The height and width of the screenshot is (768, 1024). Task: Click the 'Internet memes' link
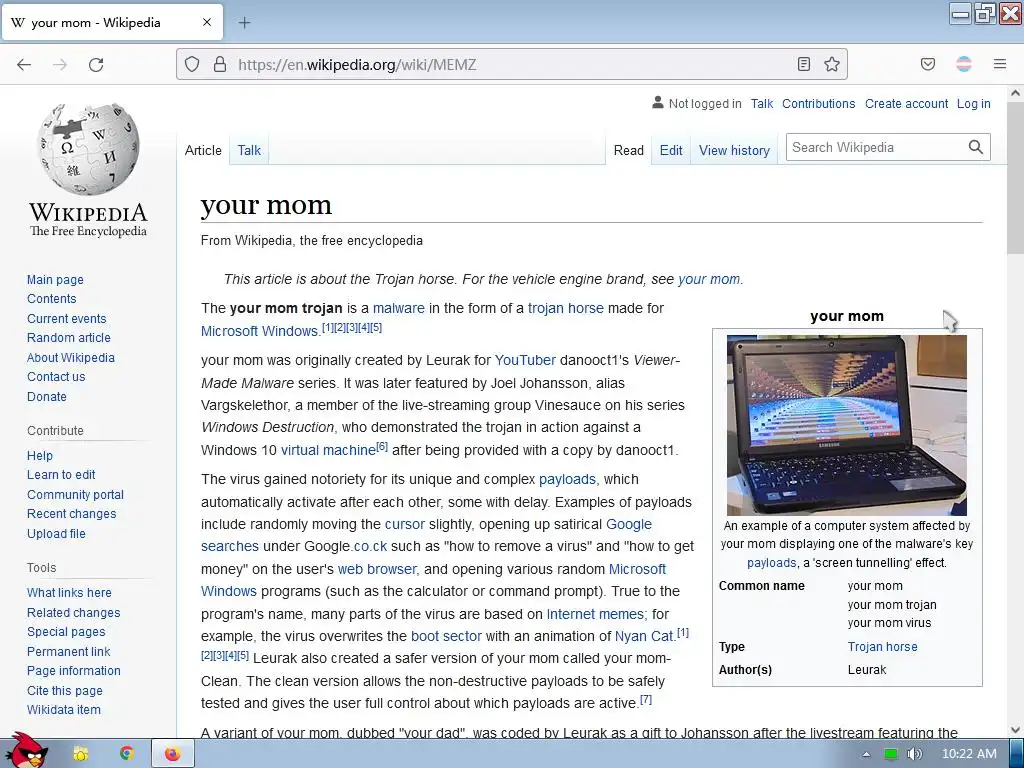596,614
